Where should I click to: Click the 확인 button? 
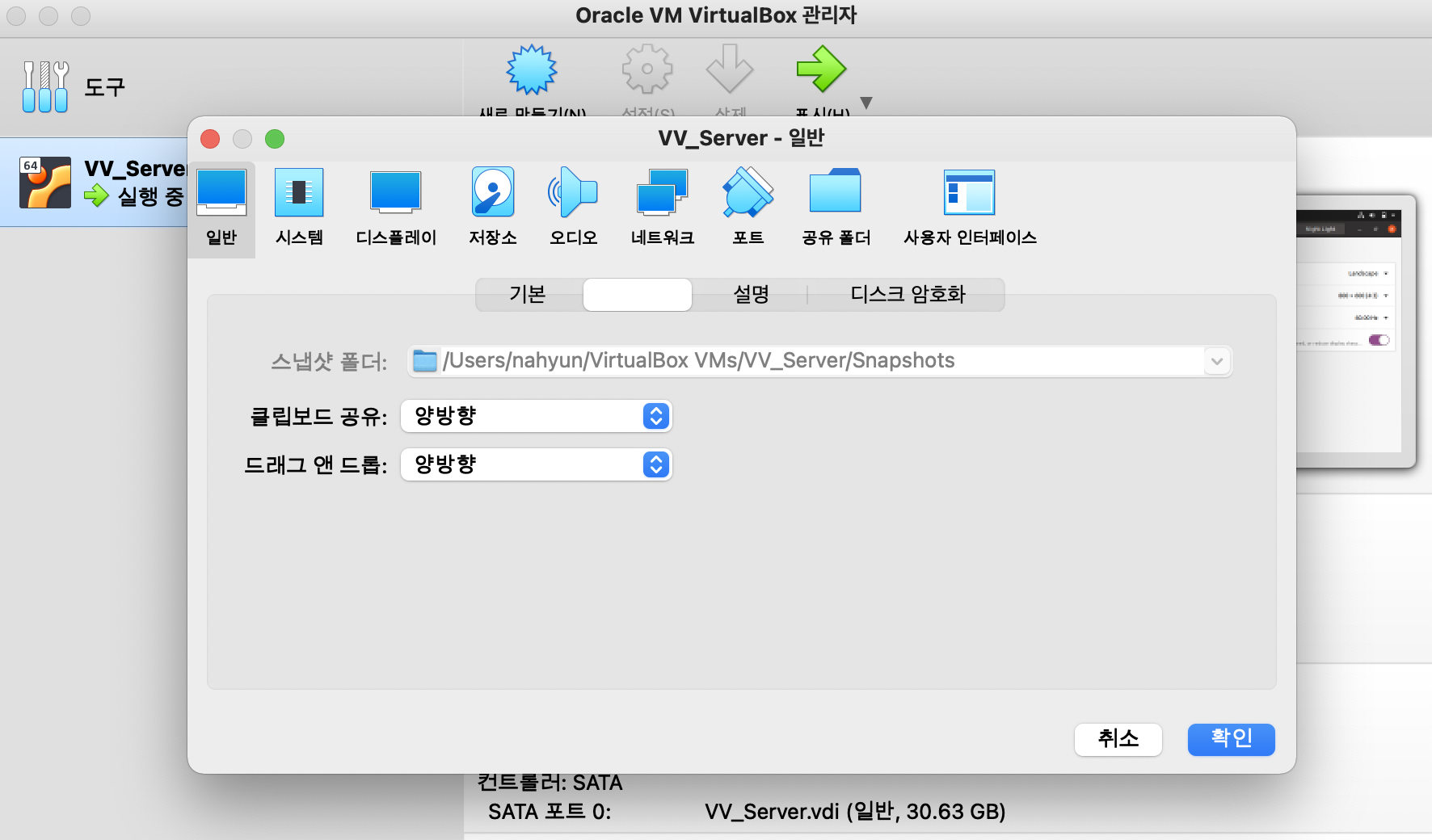(x=1232, y=739)
